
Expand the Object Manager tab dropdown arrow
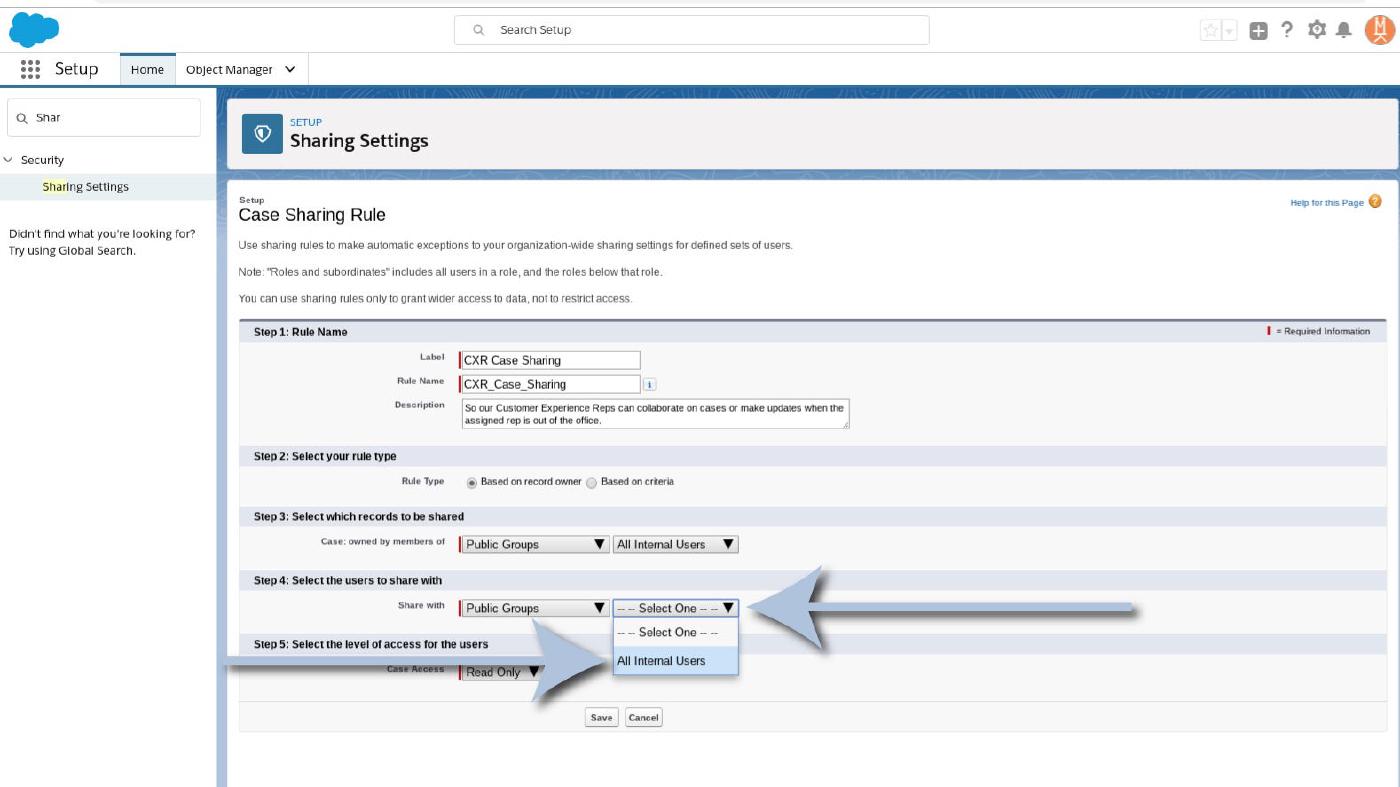pyautogui.click(x=290, y=69)
